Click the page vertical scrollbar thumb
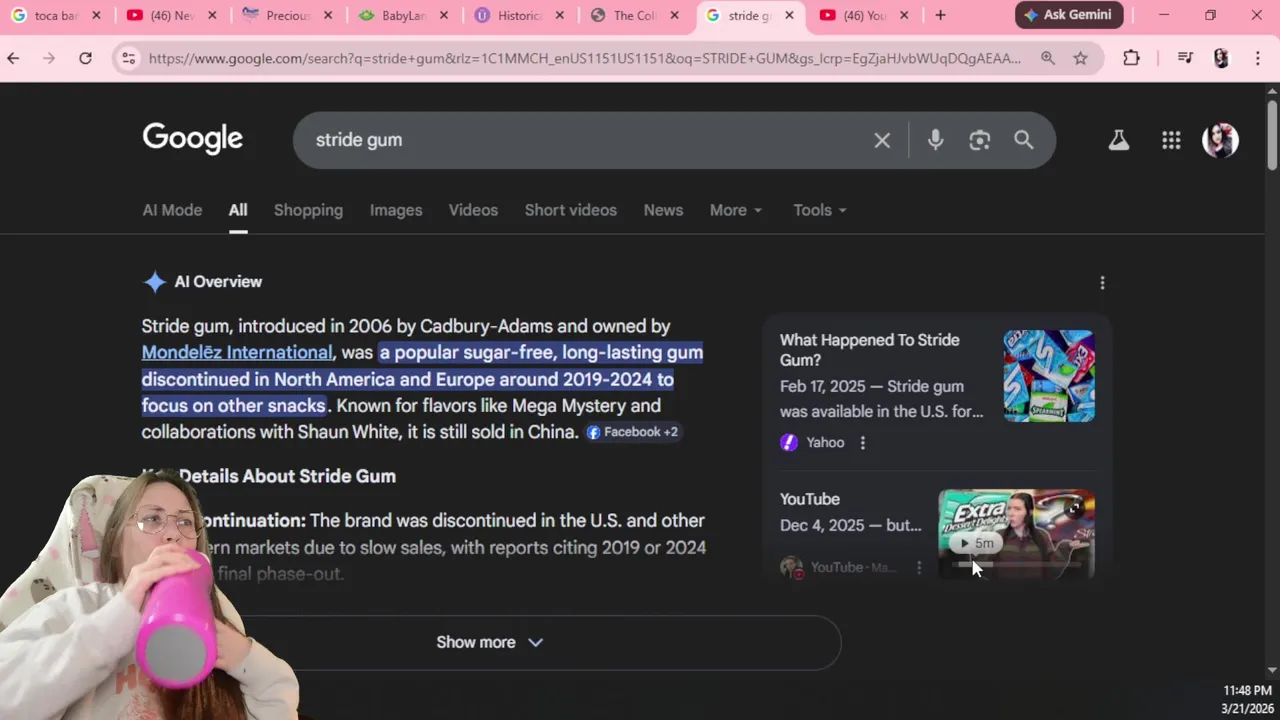The height and width of the screenshot is (720, 1280). pos(1272,136)
